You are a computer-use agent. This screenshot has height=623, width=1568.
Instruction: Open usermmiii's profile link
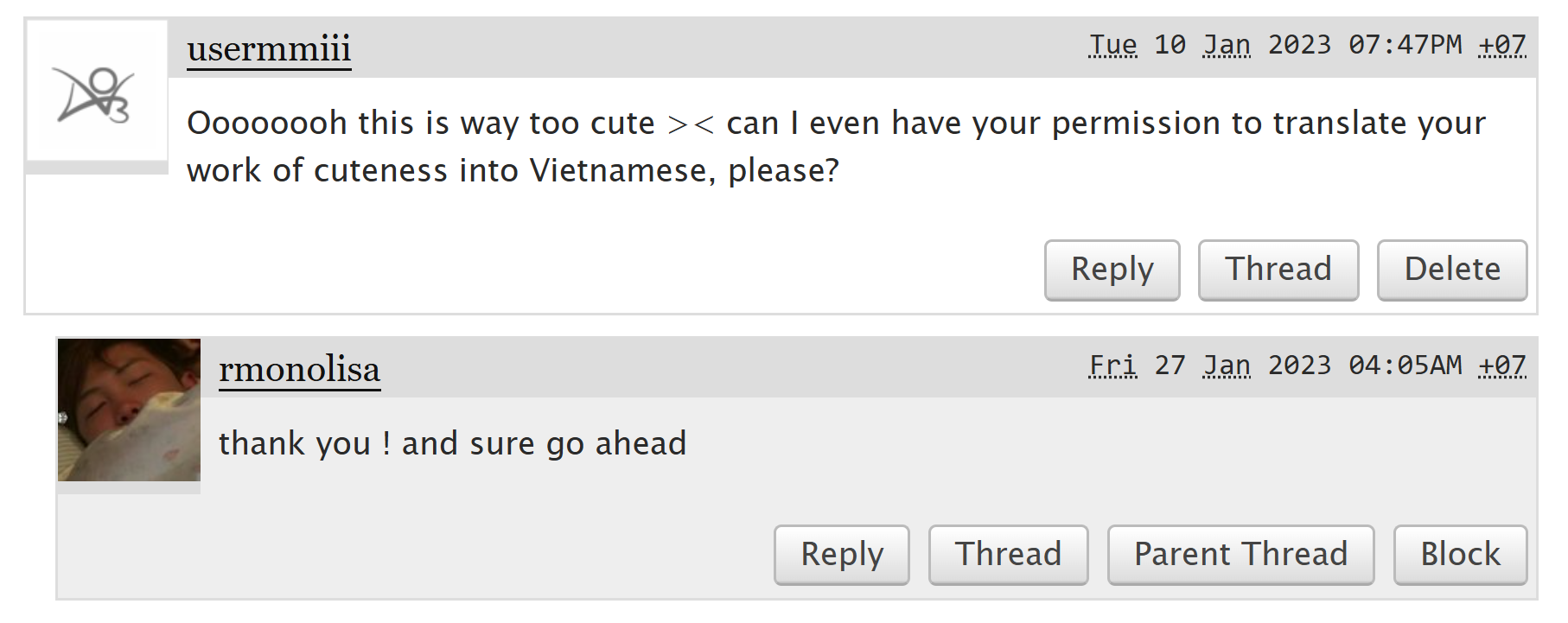(269, 48)
